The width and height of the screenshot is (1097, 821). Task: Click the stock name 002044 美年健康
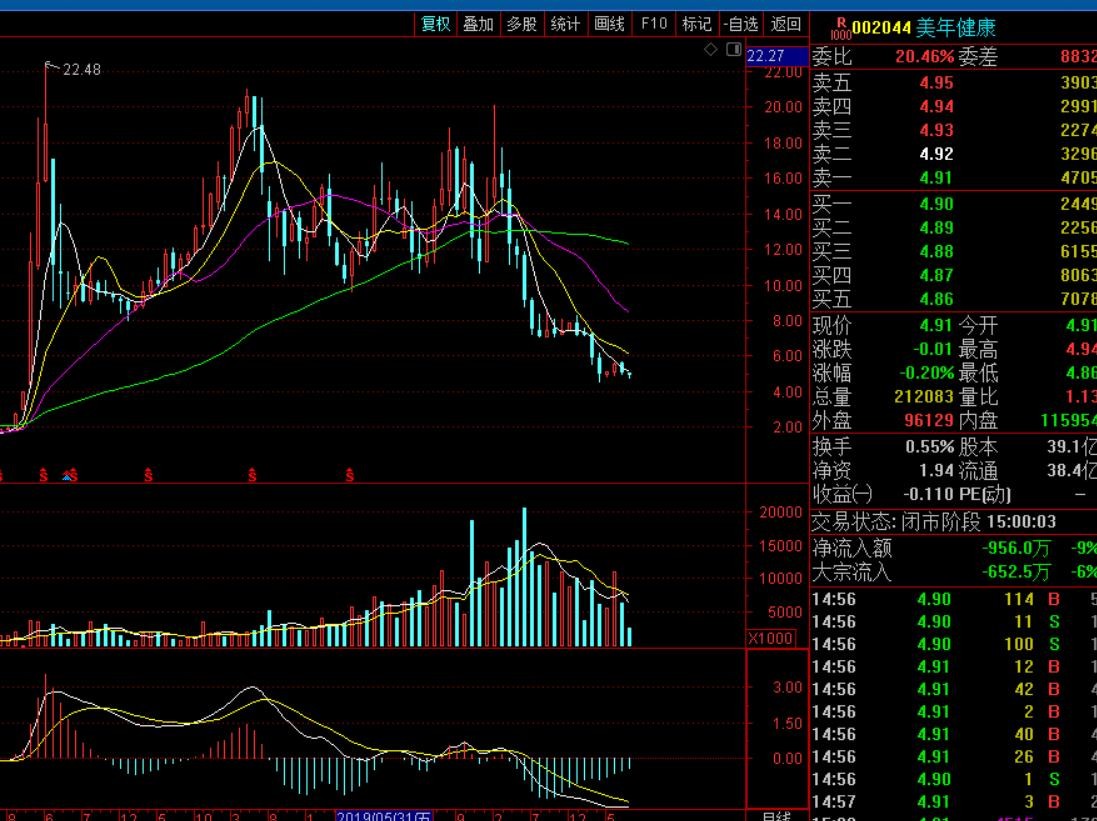tap(924, 27)
